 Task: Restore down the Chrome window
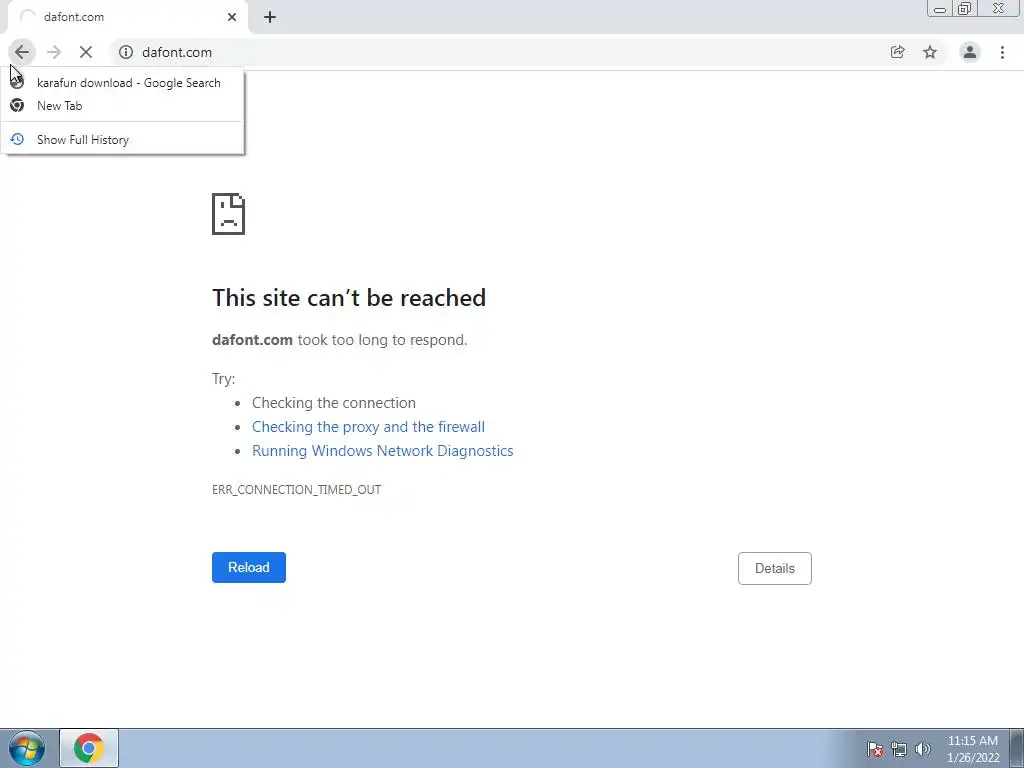click(965, 9)
